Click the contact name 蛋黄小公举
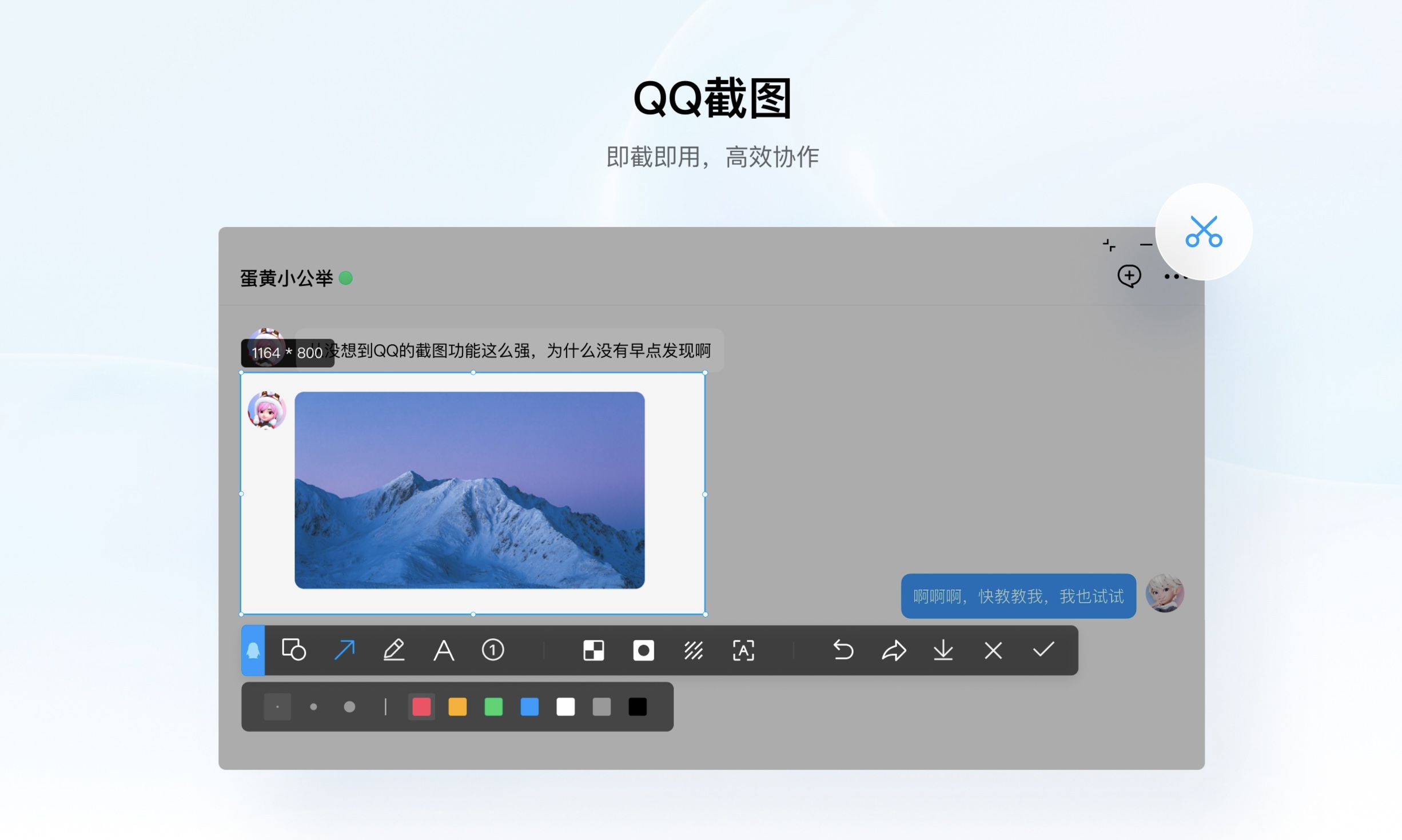This screenshot has height=840, width=1402. point(286,278)
